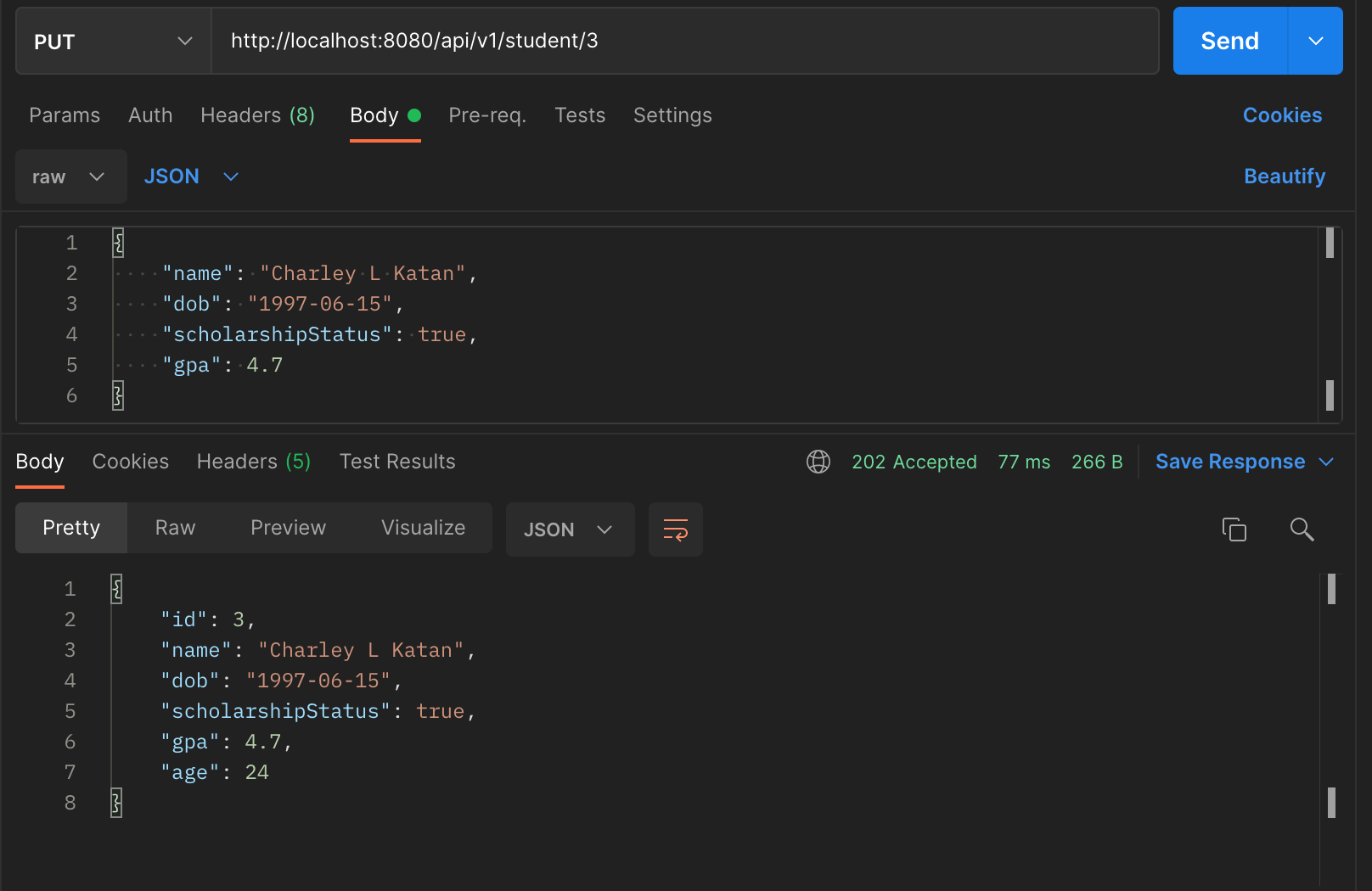This screenshot has width=1372, height=891.
Task: Open the Test Results tab
Action: point(396,462)
